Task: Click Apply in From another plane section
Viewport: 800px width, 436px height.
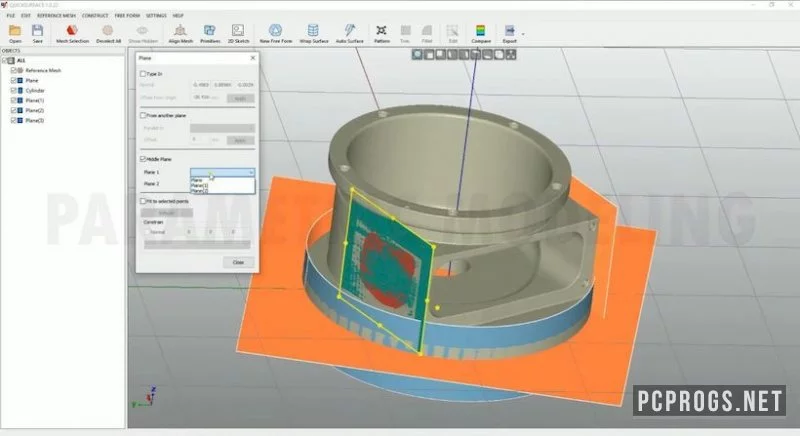Action: (x=240, y=140)
